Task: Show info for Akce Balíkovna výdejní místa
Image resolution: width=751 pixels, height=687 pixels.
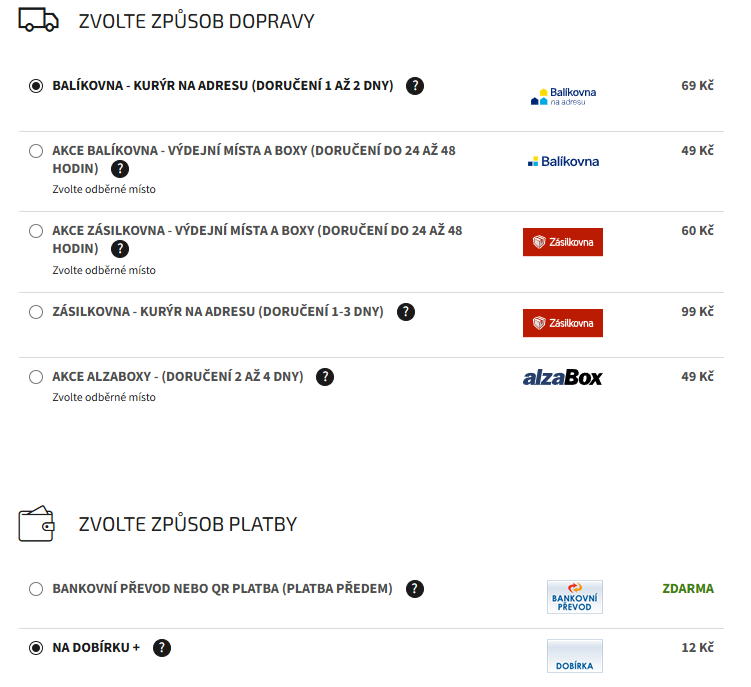Action: (x=120, y=169)
